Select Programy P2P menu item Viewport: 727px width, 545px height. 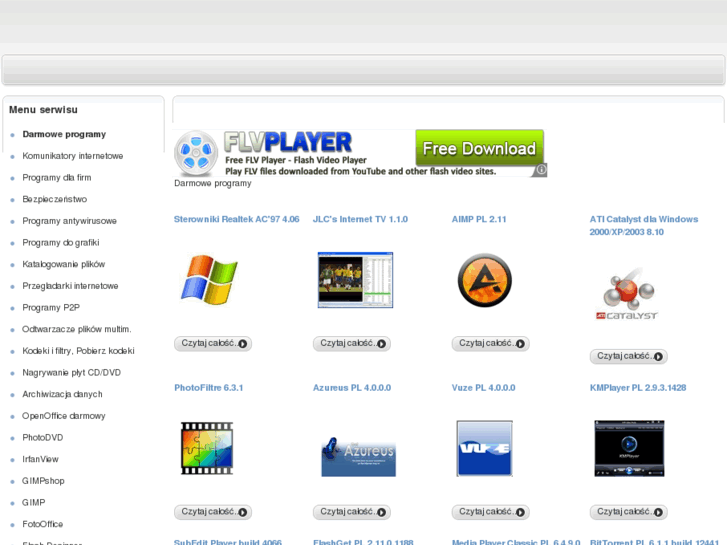(51, 308)
